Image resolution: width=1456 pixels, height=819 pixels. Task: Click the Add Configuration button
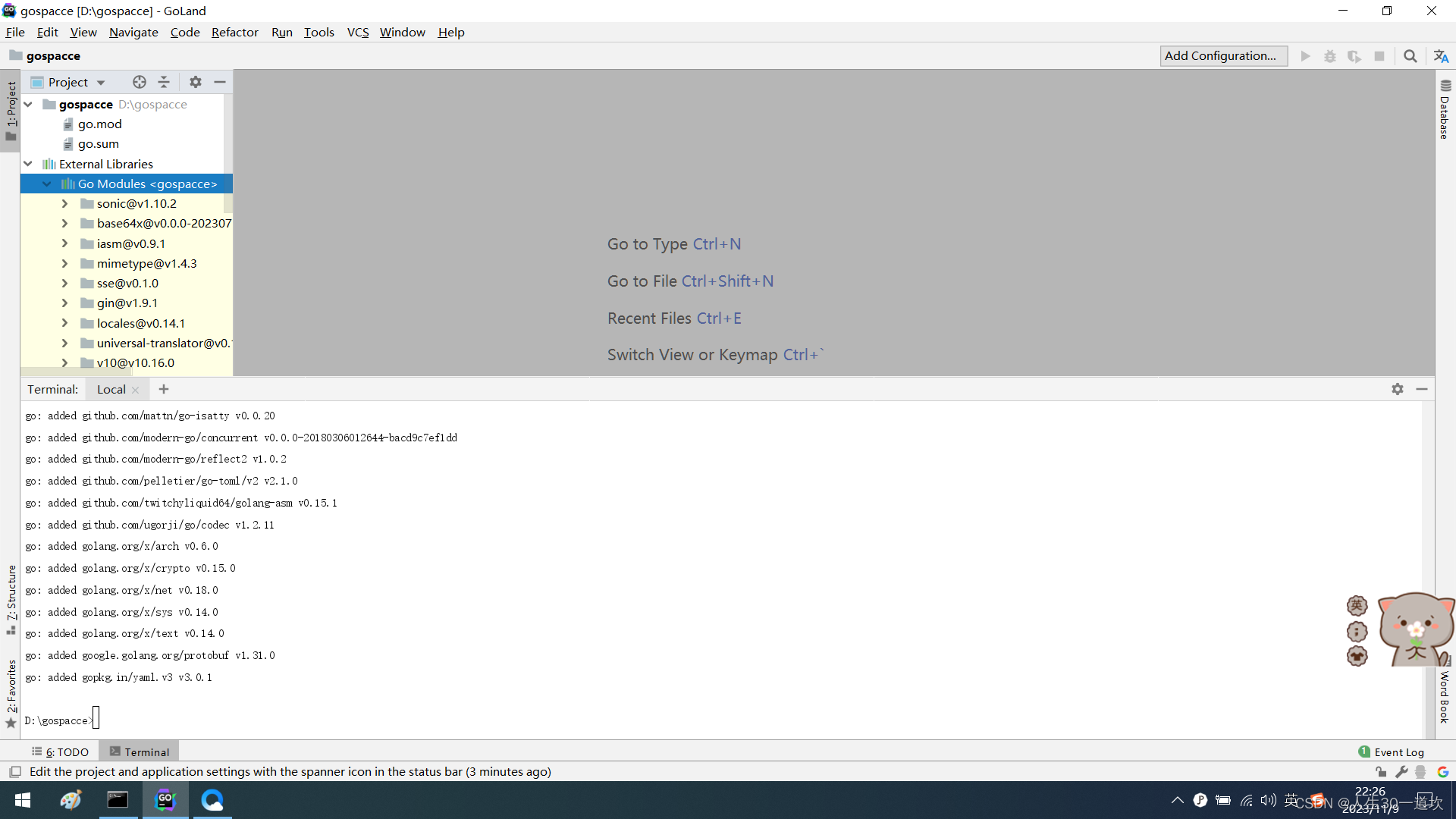(x=1222, y=56)
